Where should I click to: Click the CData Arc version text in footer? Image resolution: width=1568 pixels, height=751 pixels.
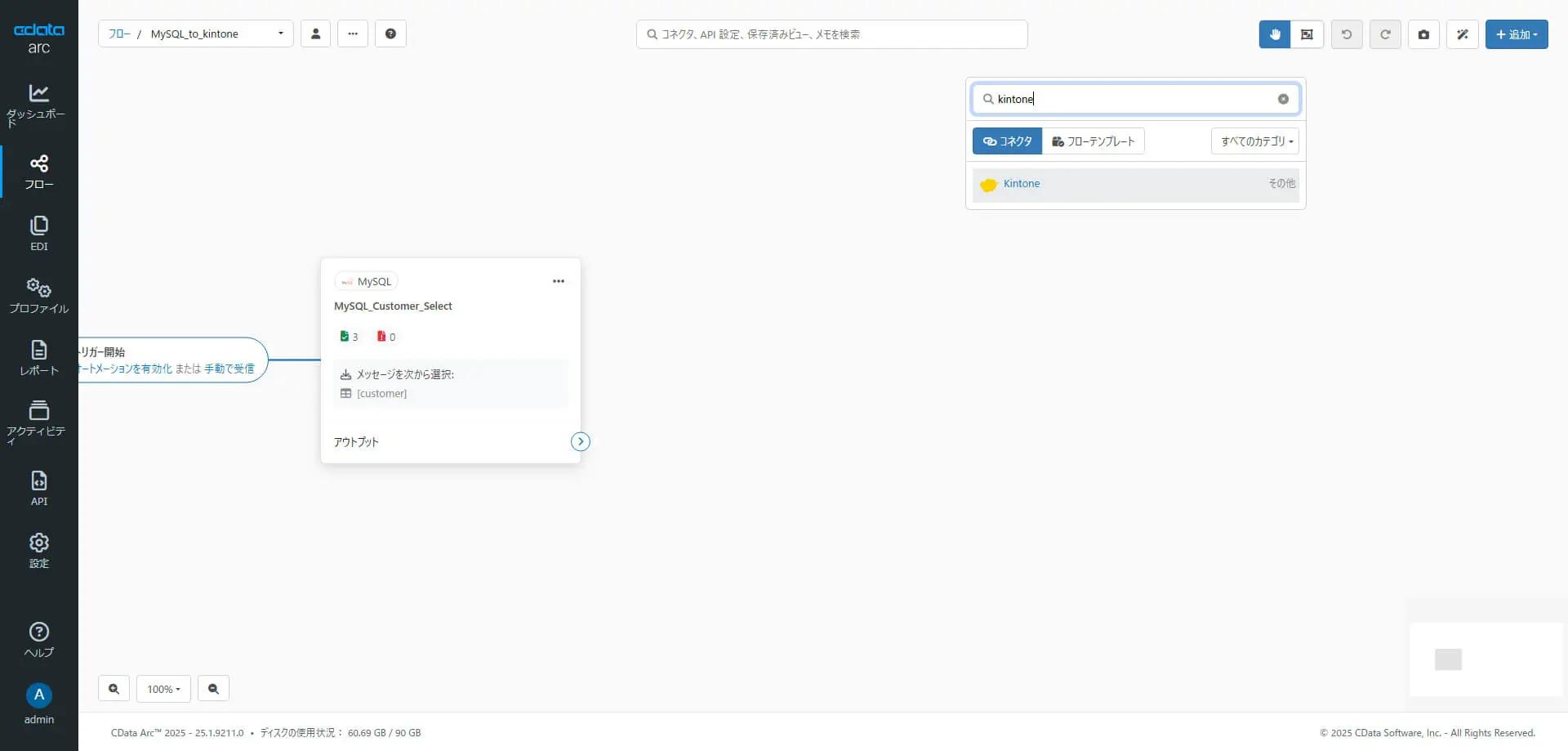coord(177,733)
